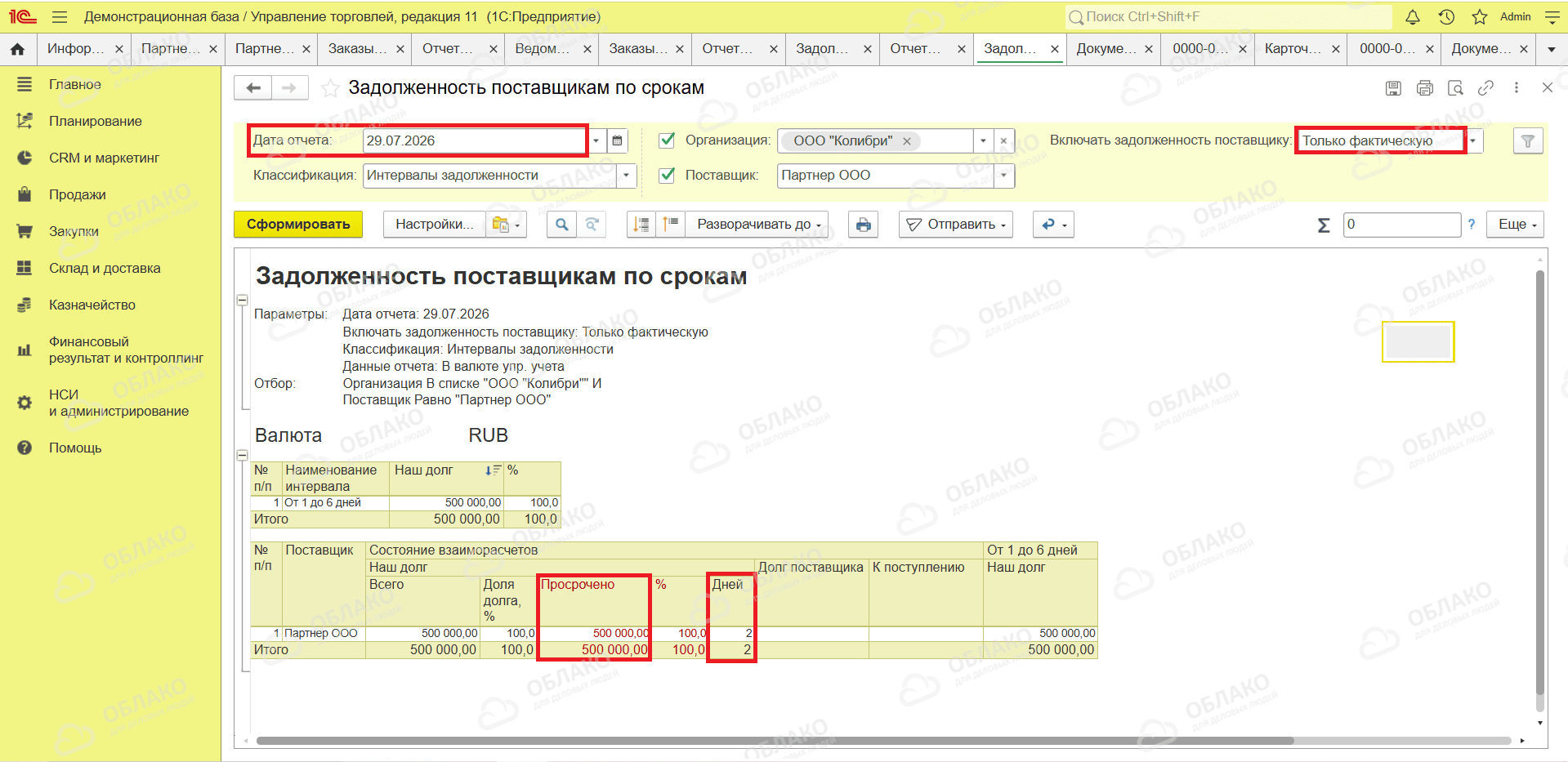This screenshot has height=762, width=1568.
Task: Collapse the Валюта RUB group
Action: point(242,455)
